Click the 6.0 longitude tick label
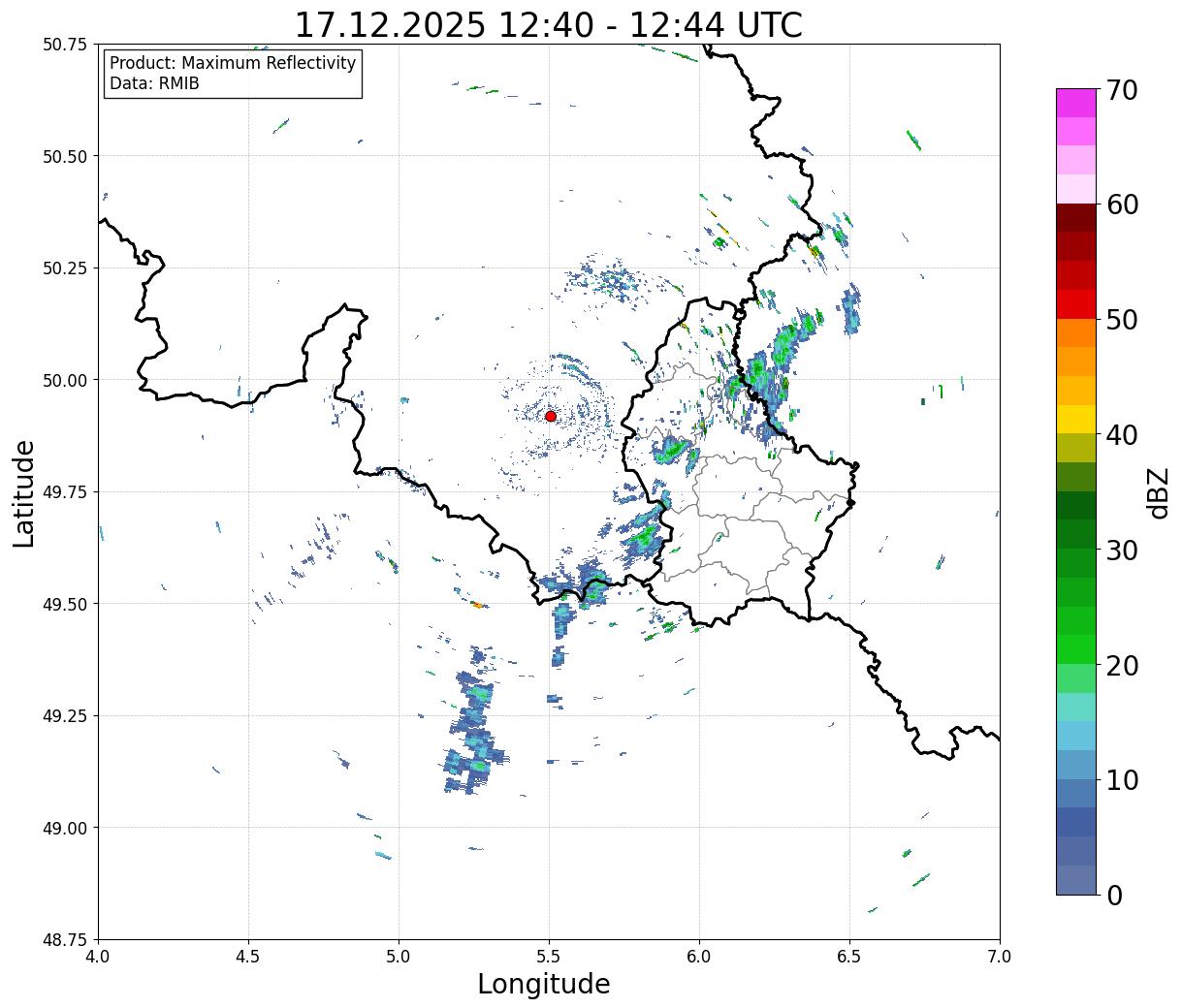Image resolution: width=1182 pixels, height=1008 pixels. coord(699,957)
